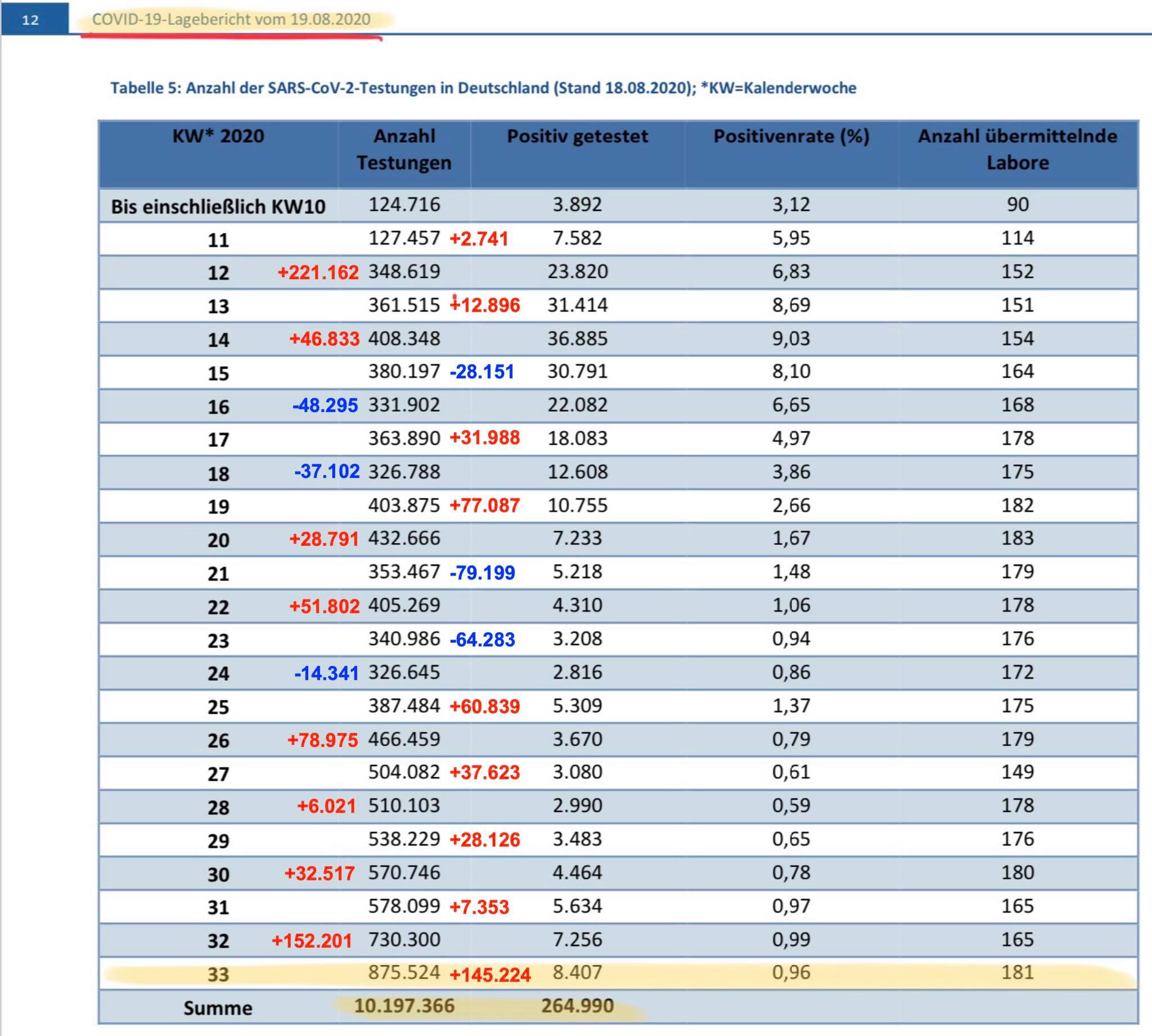Click the blue annotation -64.283
1152x1036 pixels.
(482, 641)
